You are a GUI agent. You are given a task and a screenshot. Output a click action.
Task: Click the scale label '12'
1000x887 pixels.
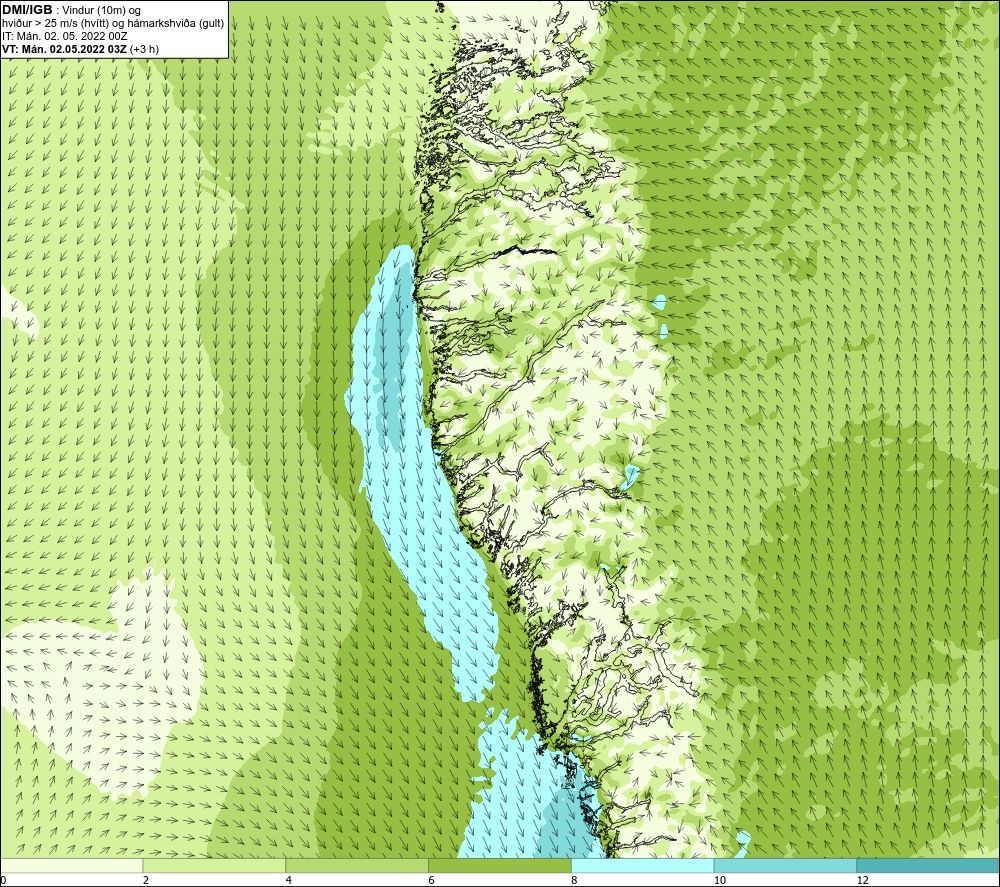[x=863, y=880]
